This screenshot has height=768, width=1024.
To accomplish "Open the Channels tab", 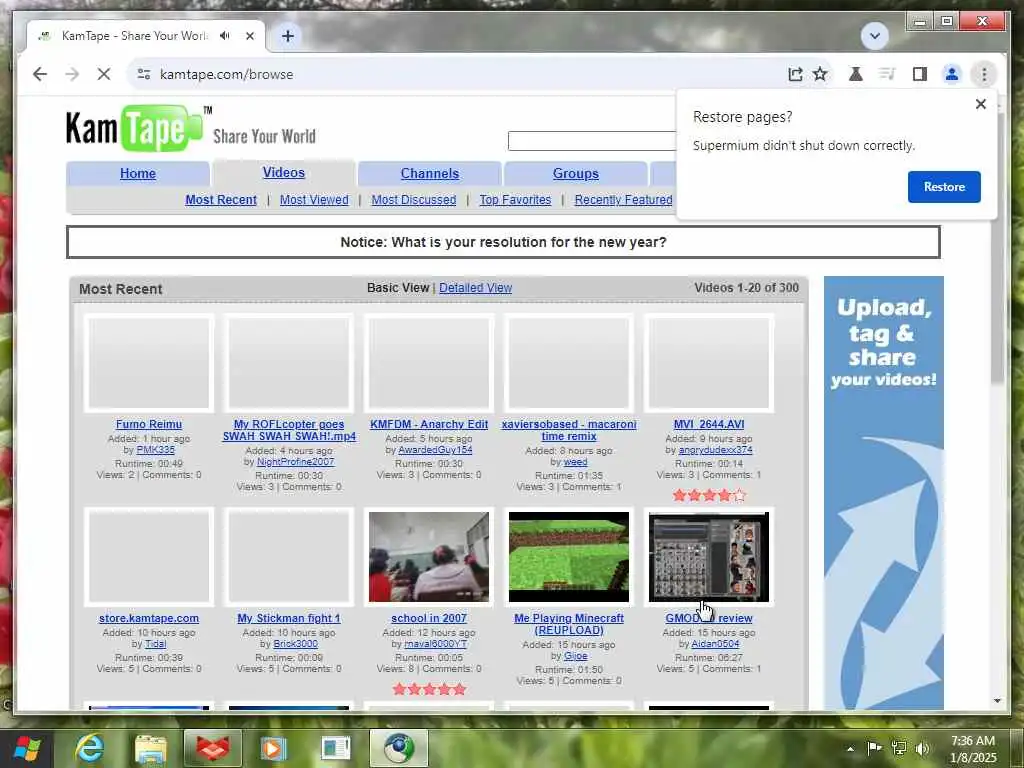I will 430,174.
